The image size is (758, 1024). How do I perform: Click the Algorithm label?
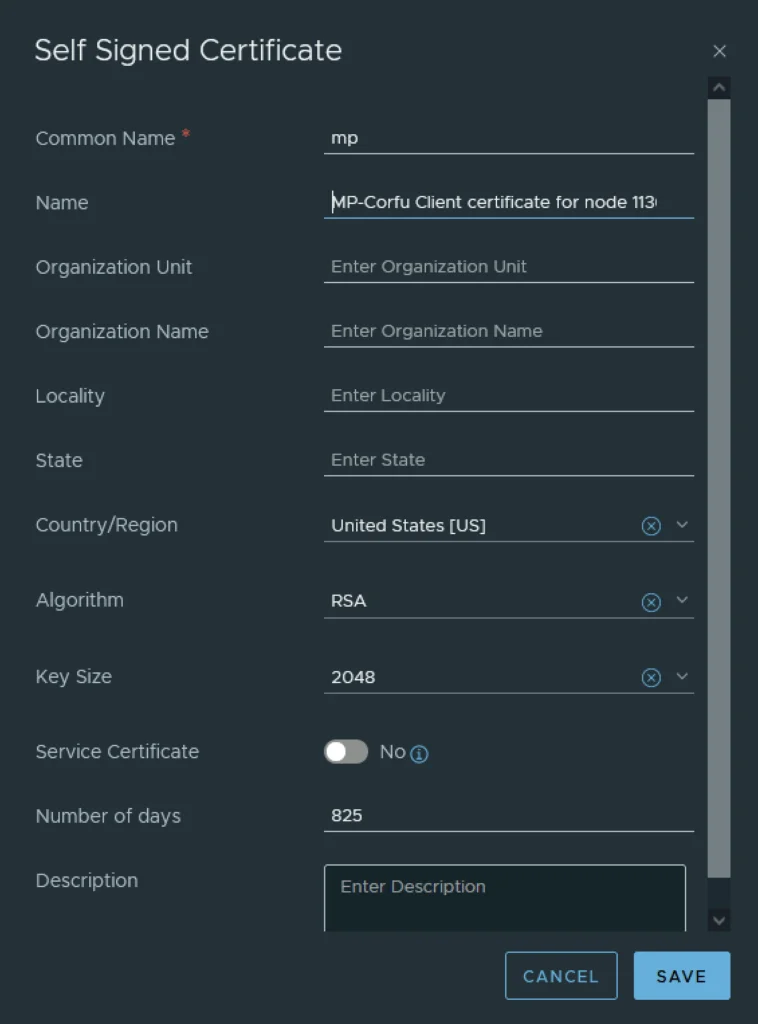[79, 600]
